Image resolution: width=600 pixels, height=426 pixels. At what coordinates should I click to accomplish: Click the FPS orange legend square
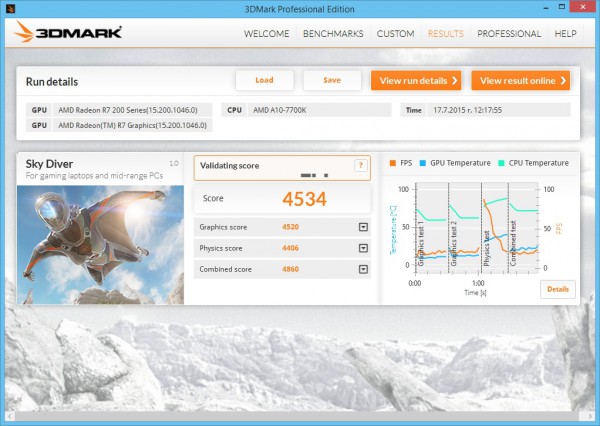(x=393, y=163)
